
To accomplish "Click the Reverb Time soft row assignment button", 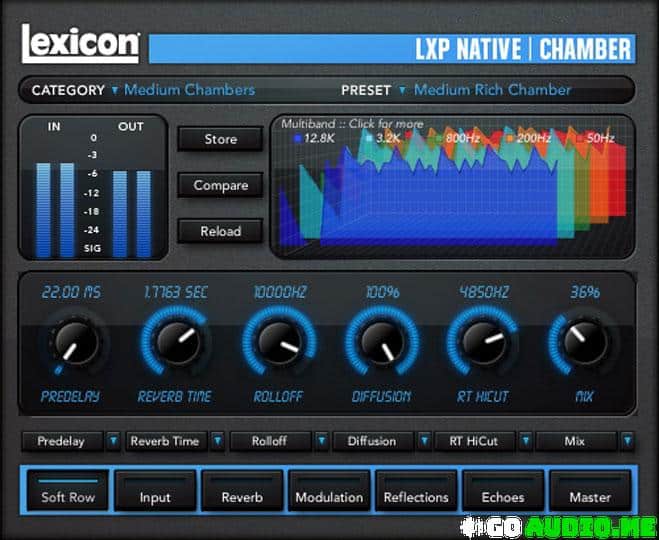I will (x=166, y=441).
